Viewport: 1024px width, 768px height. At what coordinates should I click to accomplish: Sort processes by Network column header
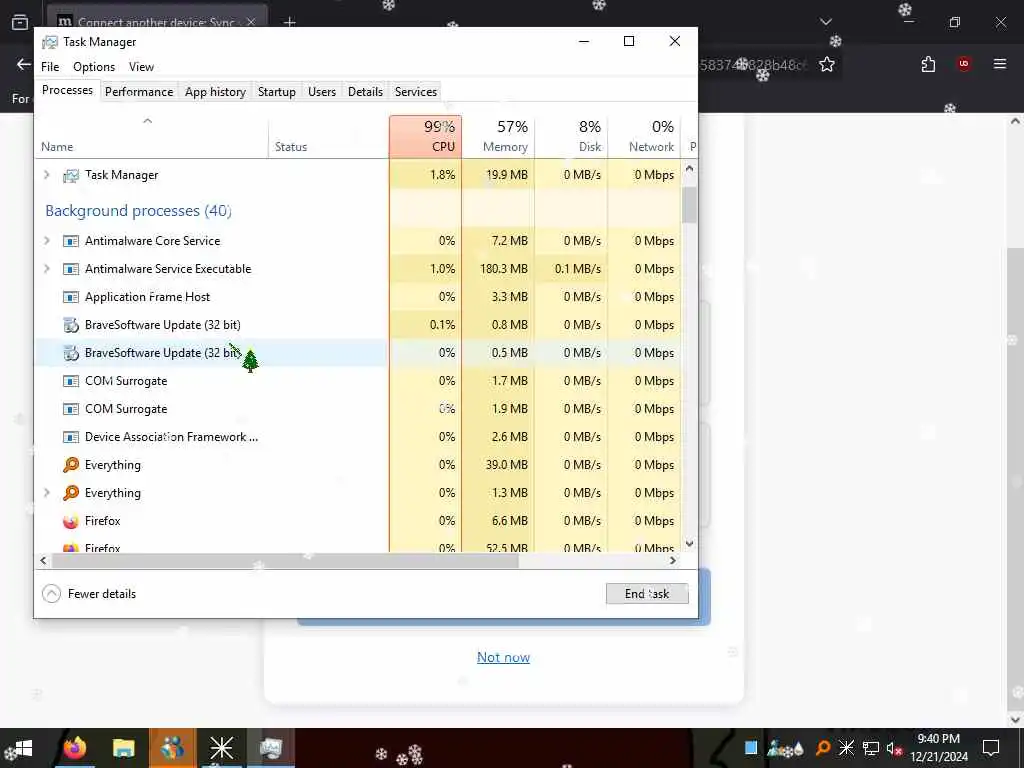click(645, 136)
